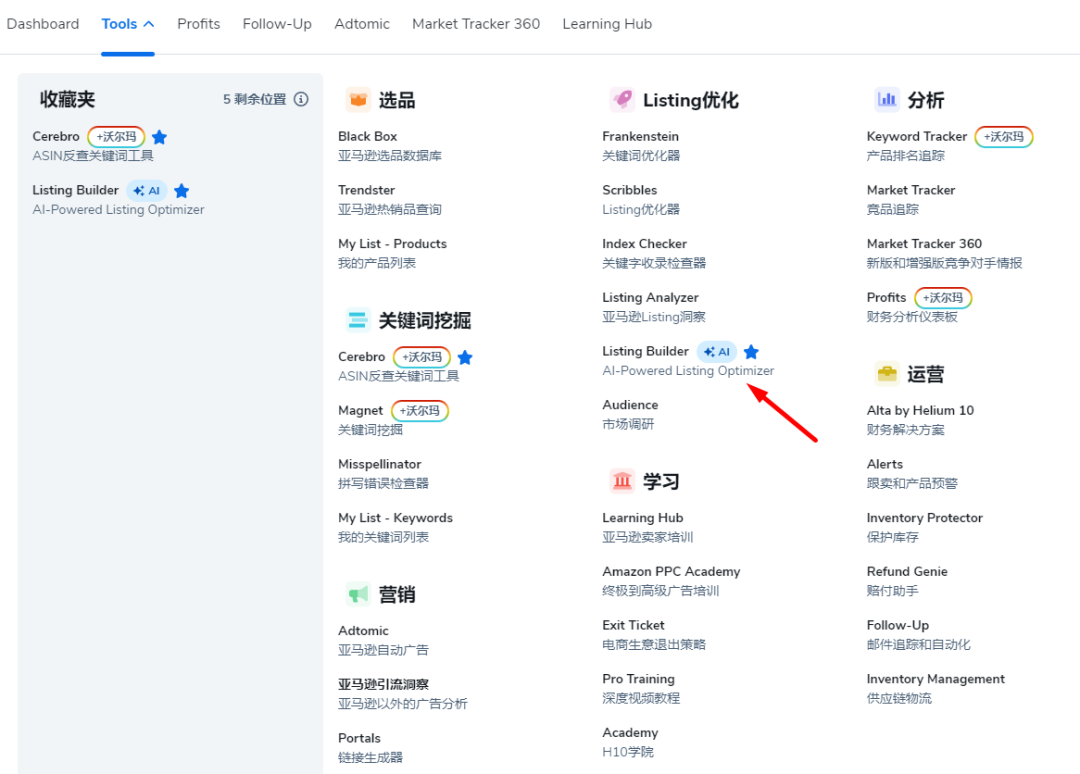This screenshot has height=774, width=1080.
Task: Unfavorite Cerebro via star in 收藏夹 panel
Action: [159, 137]
